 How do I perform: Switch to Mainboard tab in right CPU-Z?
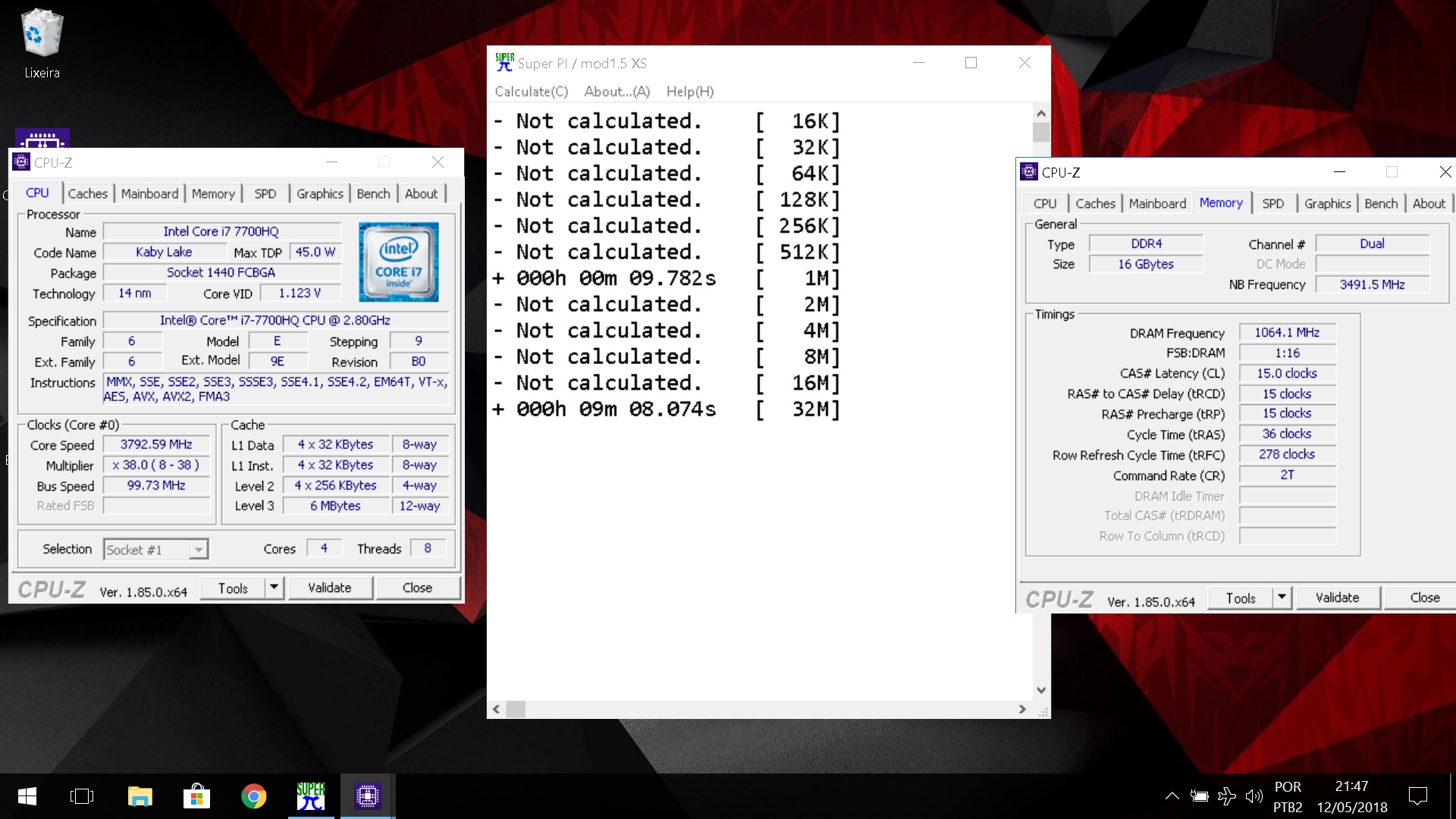[x=1157, y=203]
